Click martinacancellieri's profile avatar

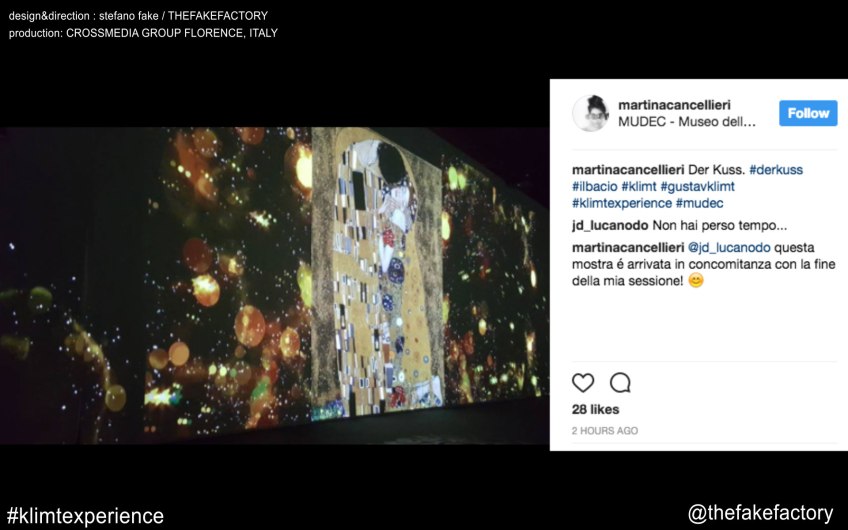(591, 113)
